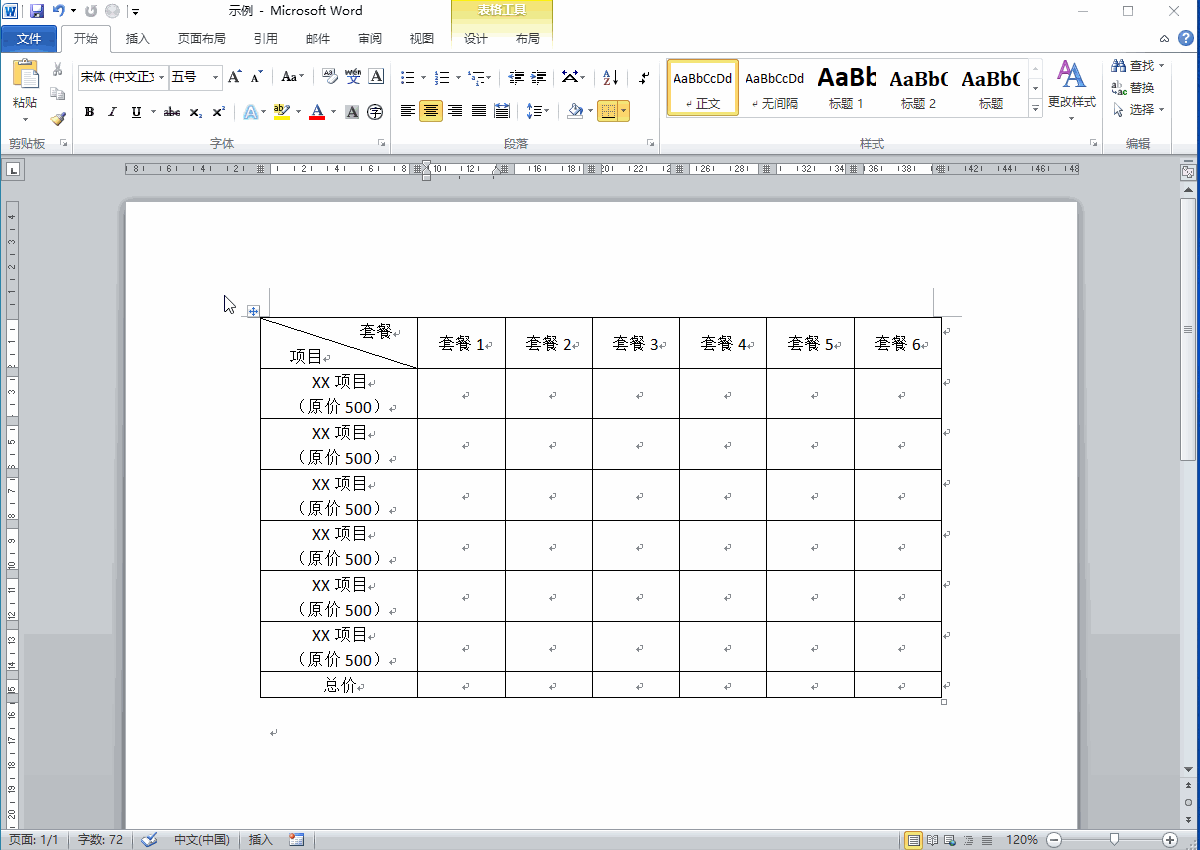Open the 页面布局 ribbon tab
This screenshot has width=1200, height=850.
click(201, 39)
